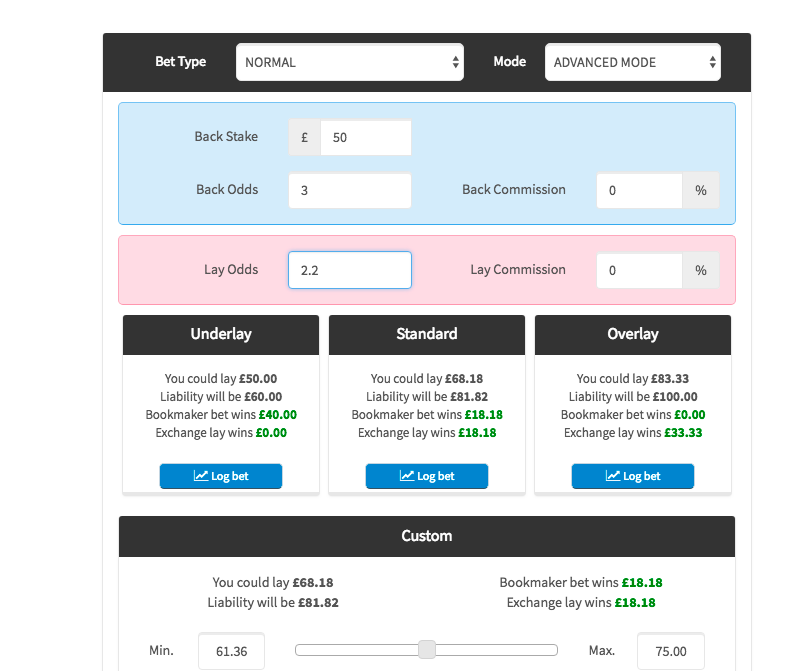Screen dimensions: 810x671
Task: Click the chart icon on Standard's Log bet
Action: (x=407, y=475)
